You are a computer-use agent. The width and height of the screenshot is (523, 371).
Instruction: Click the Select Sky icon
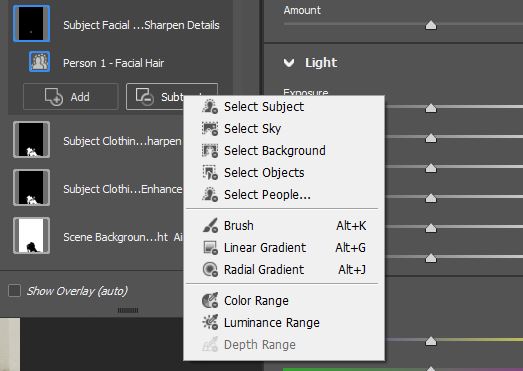click(210, 129)
